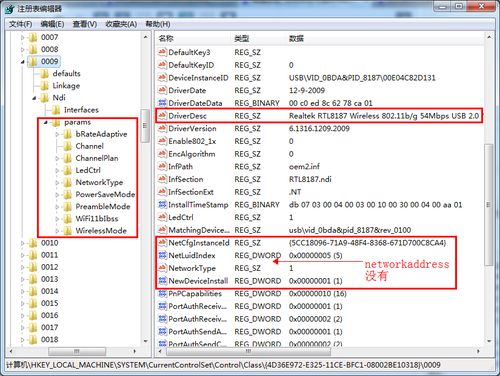The width and height of the screenshot is (500, 376).
Task: Click the PreambleMode folder icon
Action: coord(68,207)
